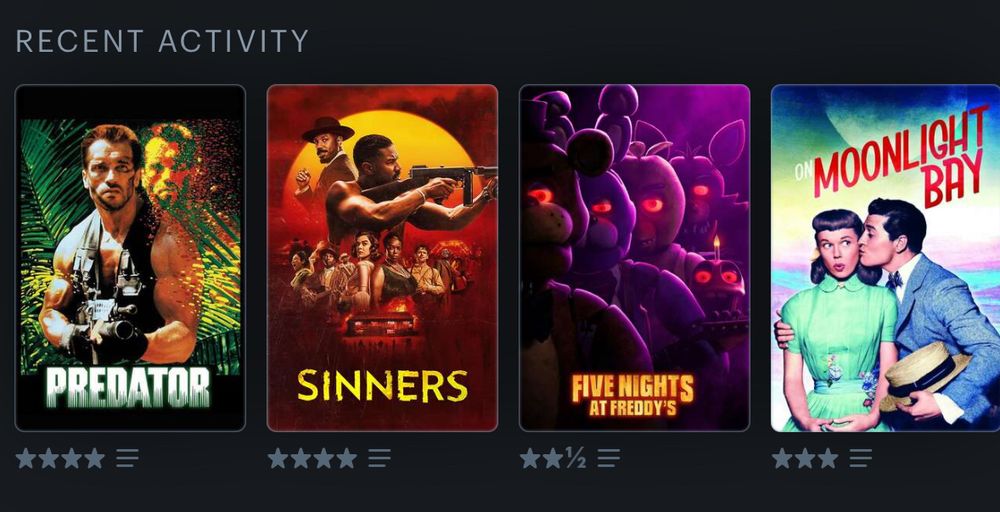Click the fourth star under Predator
The height and width of the screenshot is (512, 1000).
[94, 458]
